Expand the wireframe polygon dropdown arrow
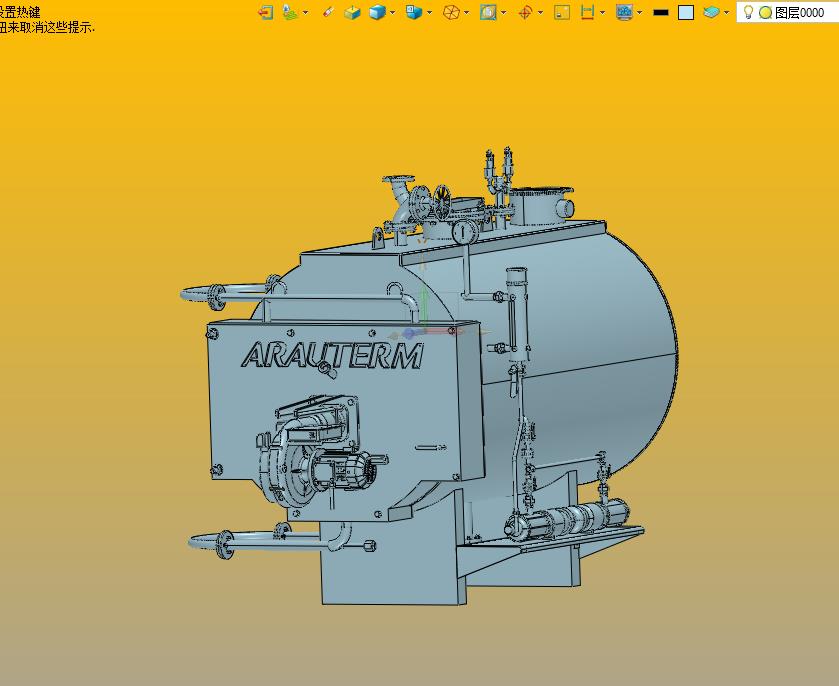This screenshot has width=839, height=686. pyautogui.click(x=467, y=12)
